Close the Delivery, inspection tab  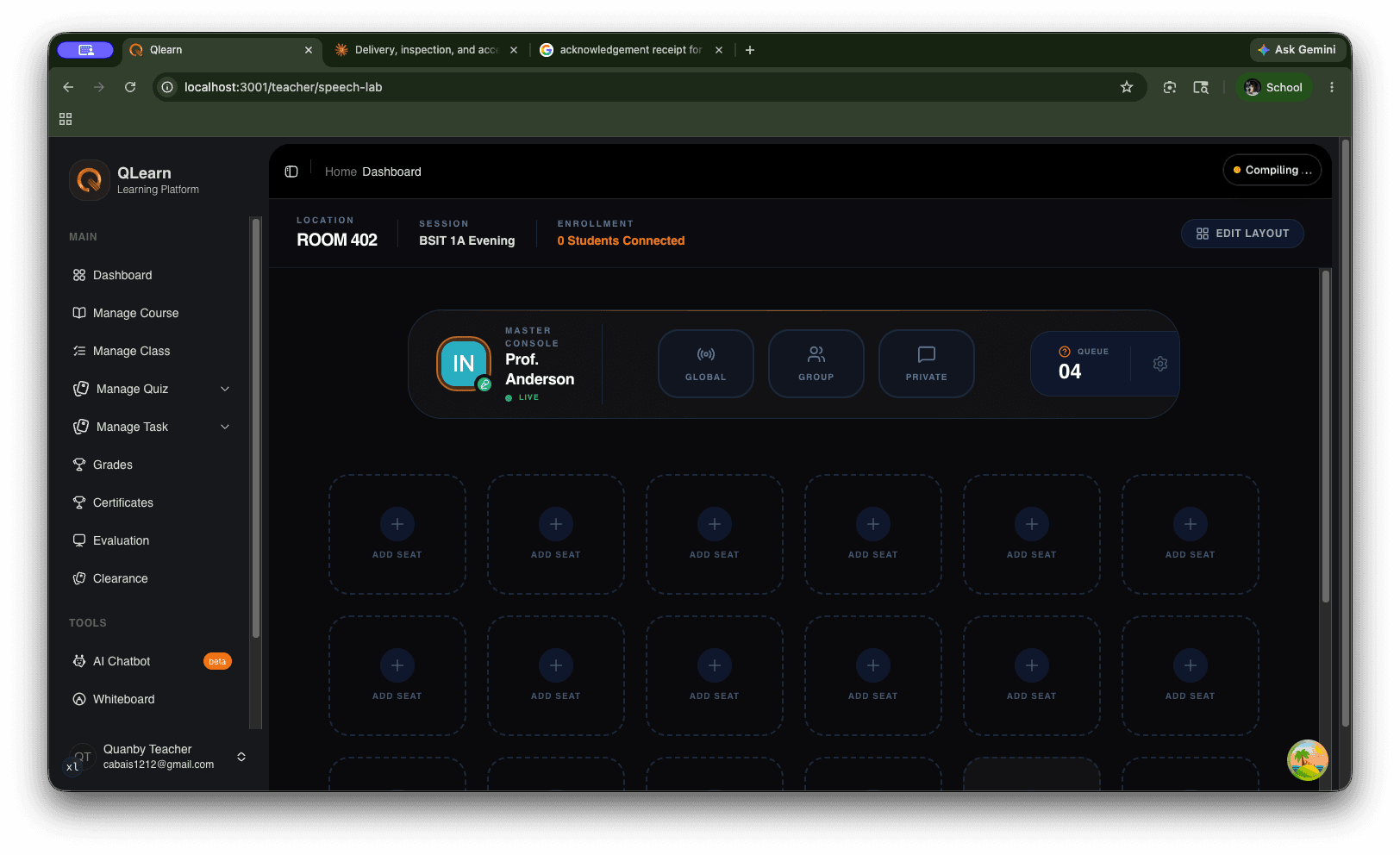[514, 50]
